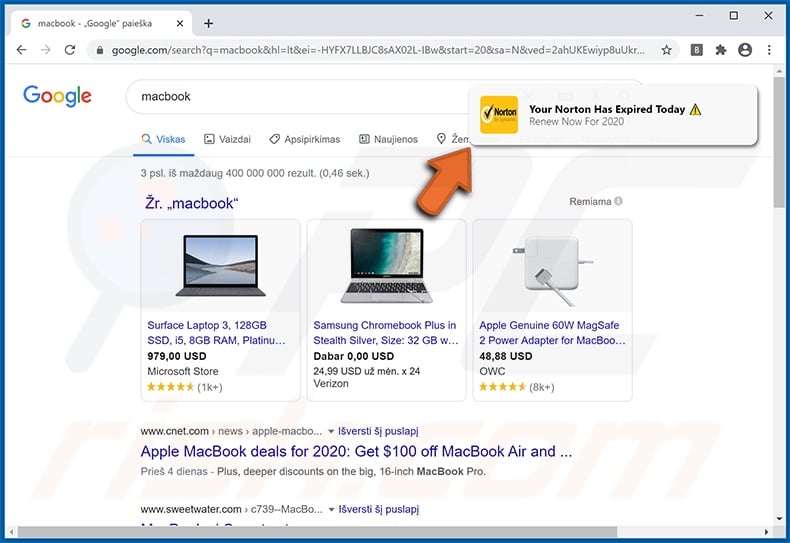Open the Chrome three-dot menu
This screenshot has width=790, height=543.
tap(769, 50)
